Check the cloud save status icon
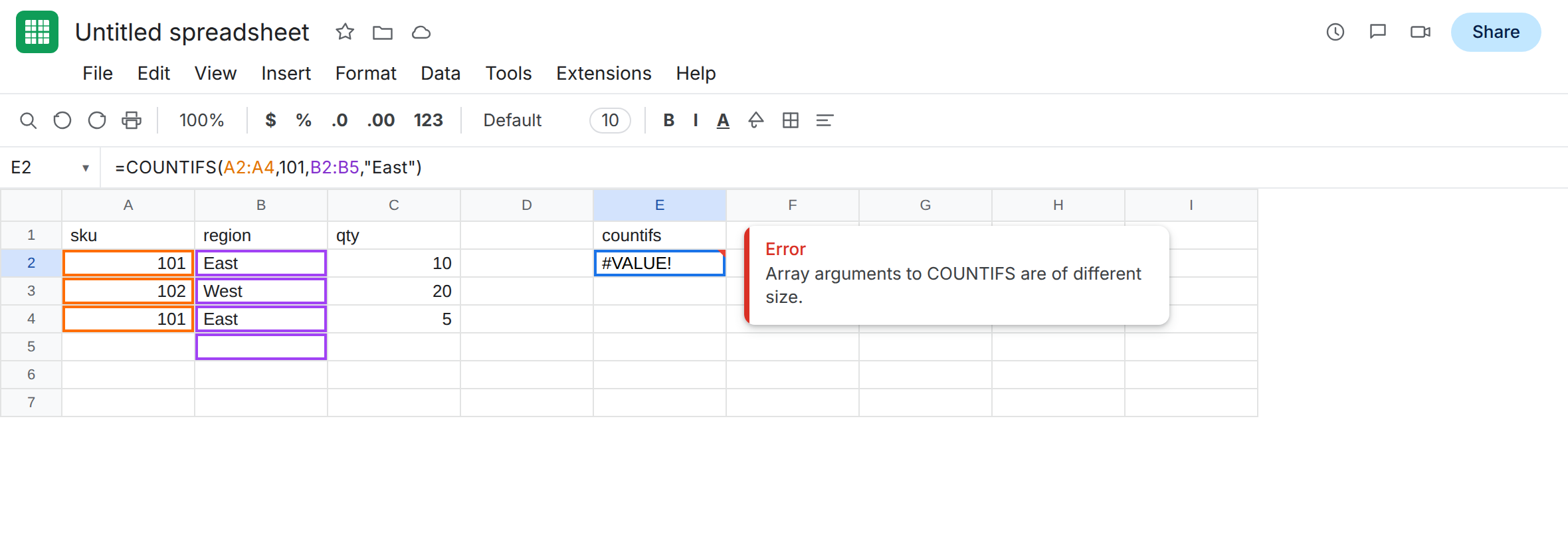1568x558 pixels. [421, 32]
